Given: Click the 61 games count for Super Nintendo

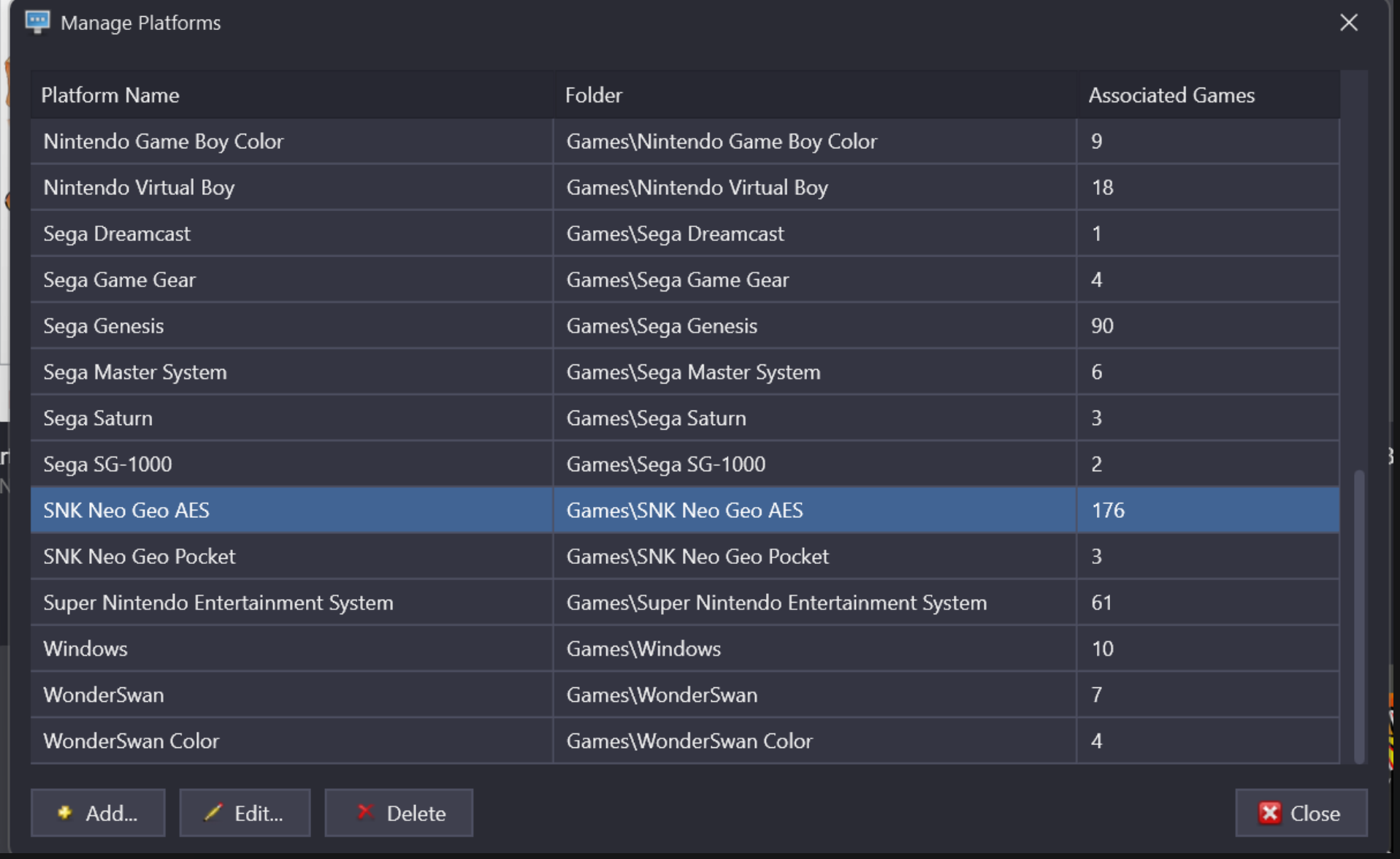Looking at the screenshot, I should [x=1208, y=602].
